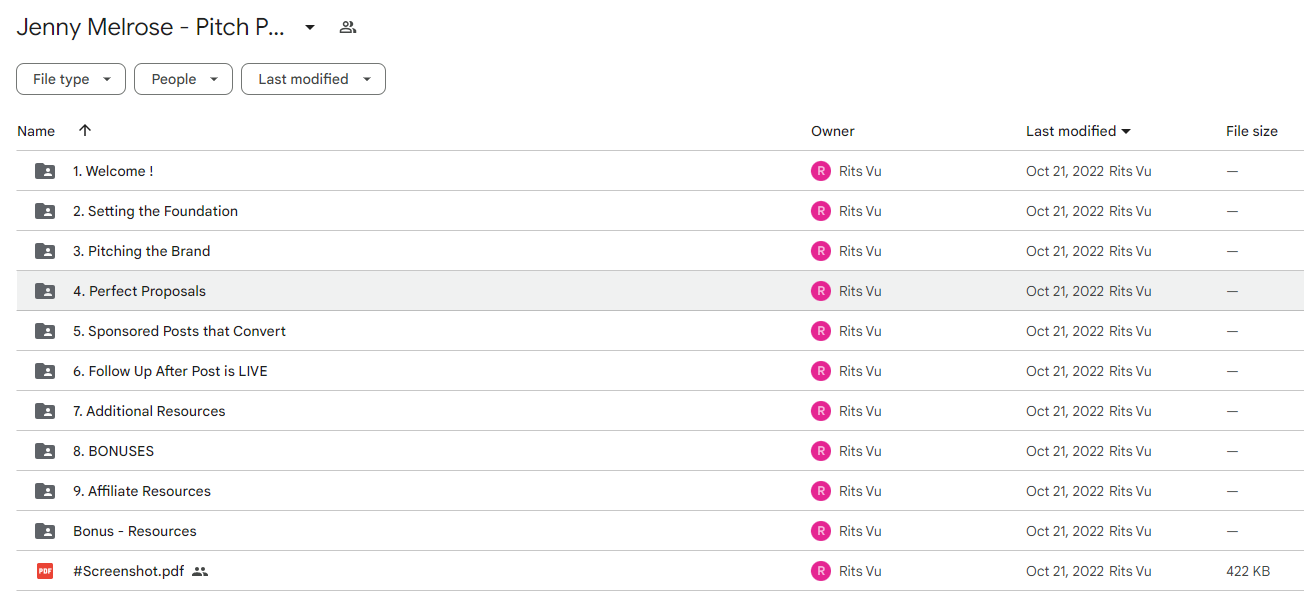Click the Owner column header

point(833,131)
